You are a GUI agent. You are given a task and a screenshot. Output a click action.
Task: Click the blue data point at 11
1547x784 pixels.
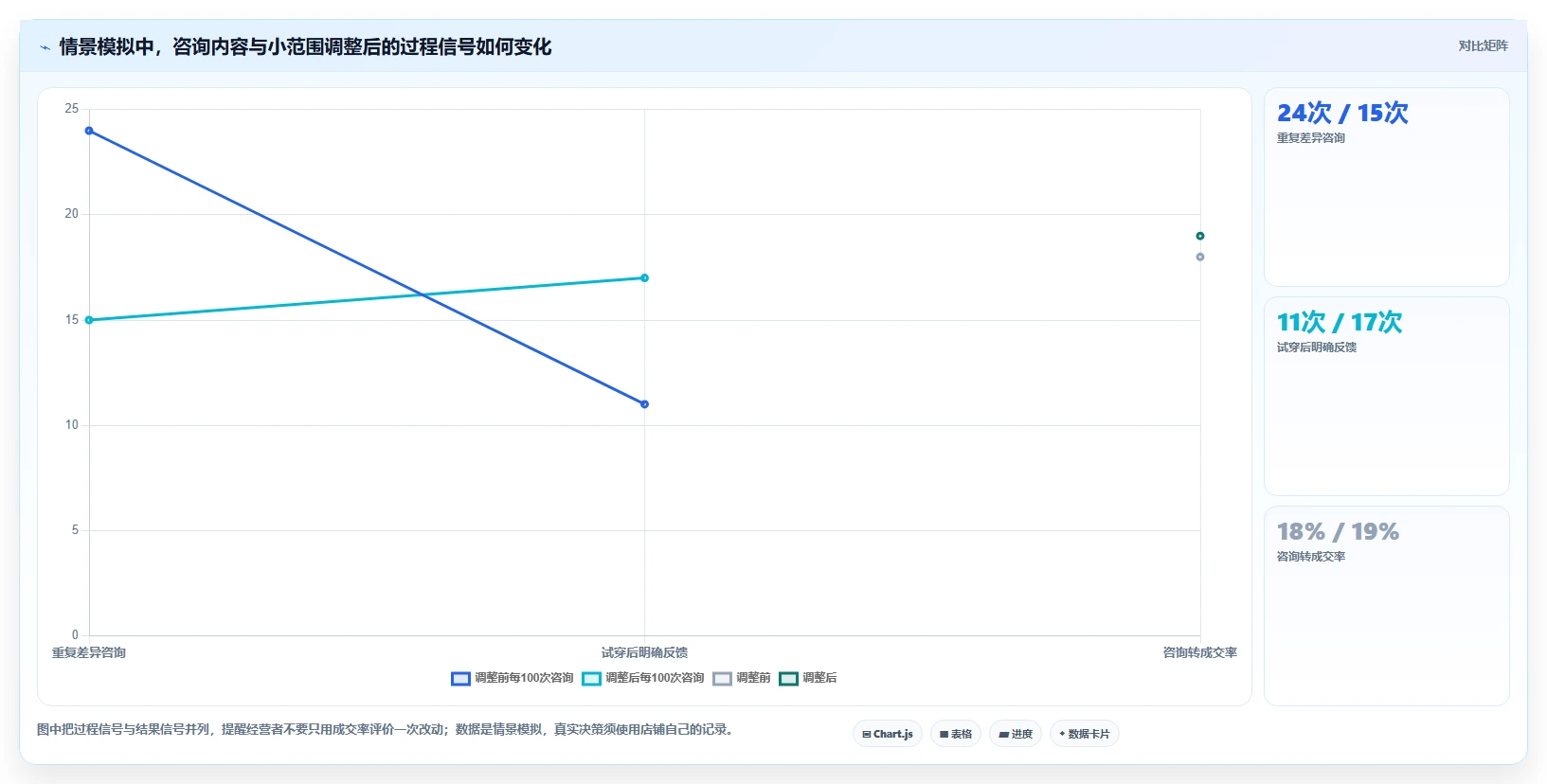[x=644, y=404]
